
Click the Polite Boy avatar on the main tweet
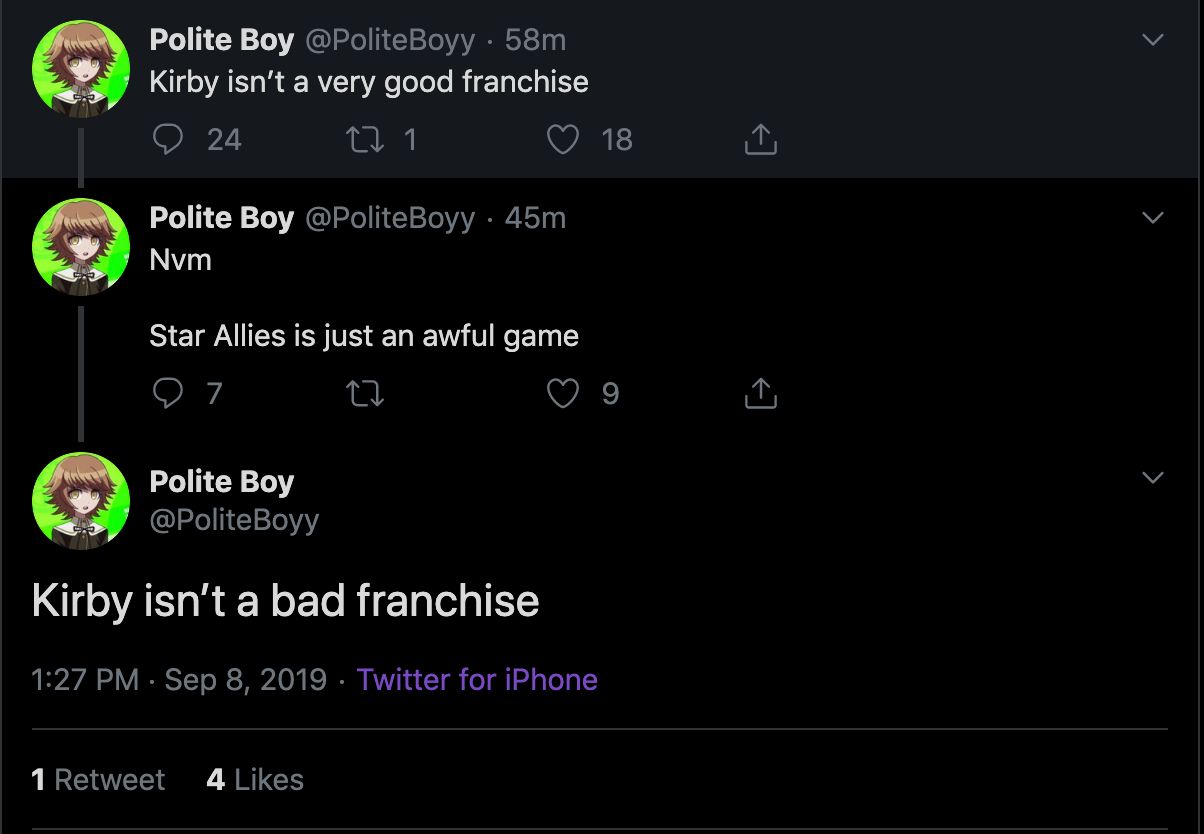tap(81, 501)
